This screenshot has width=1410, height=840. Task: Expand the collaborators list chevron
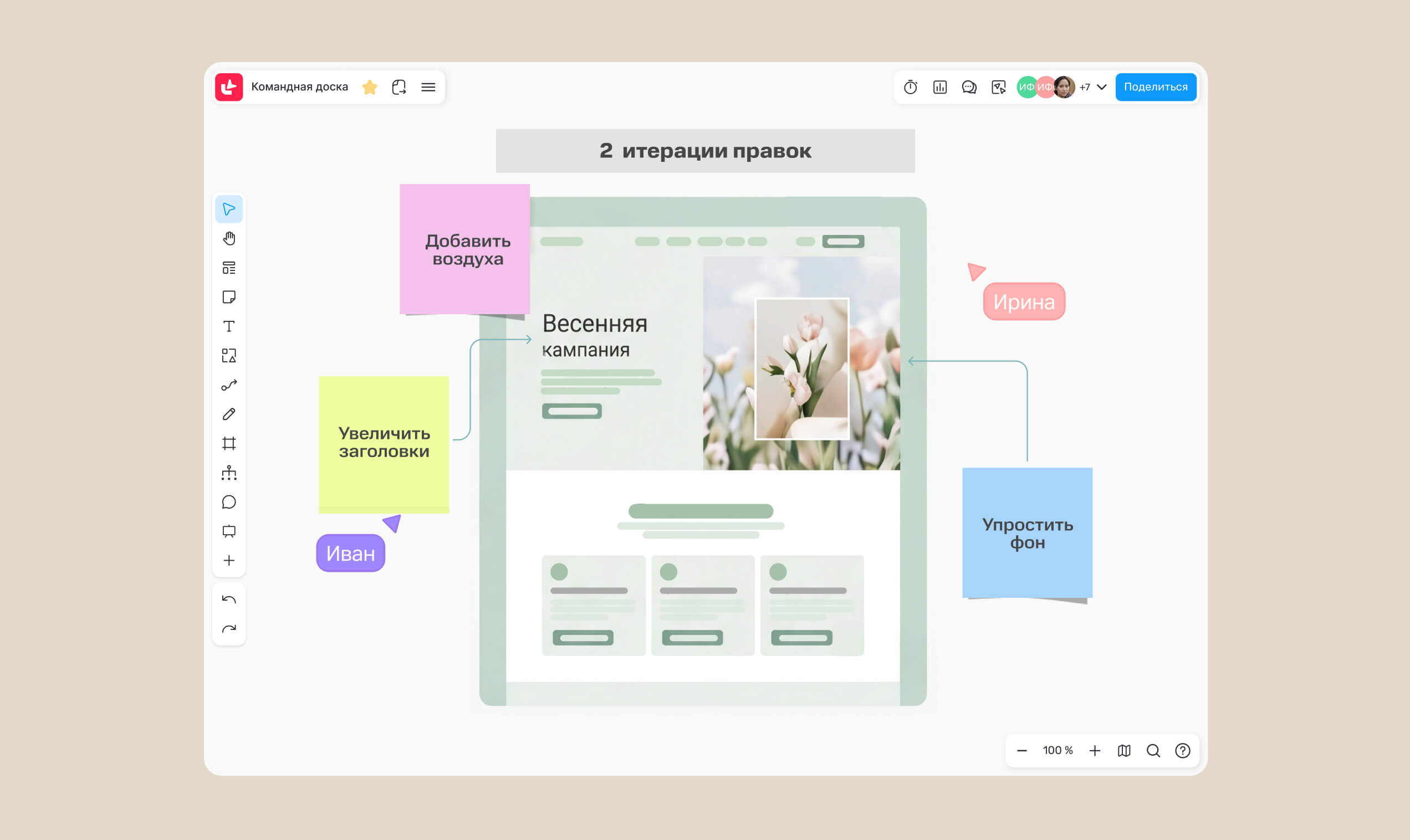tap(1101, 87)
